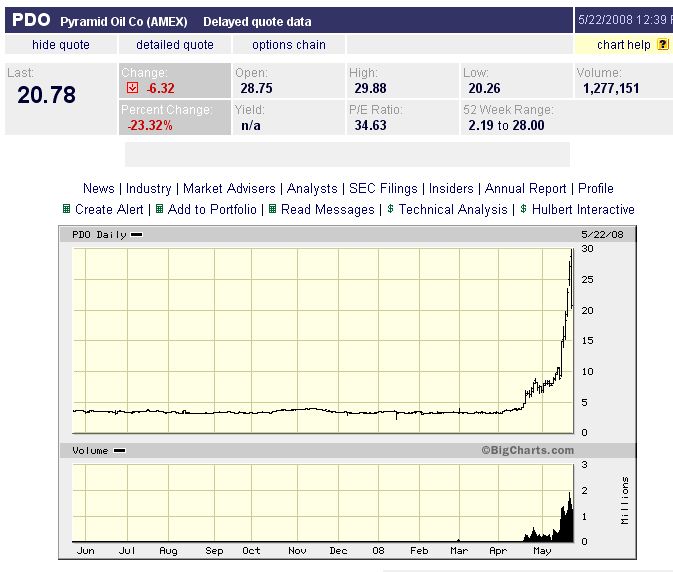The width and height of the screenshot is (673, 572).
Task: Click the Create Alert green icon
Action: tap(66, 209)
